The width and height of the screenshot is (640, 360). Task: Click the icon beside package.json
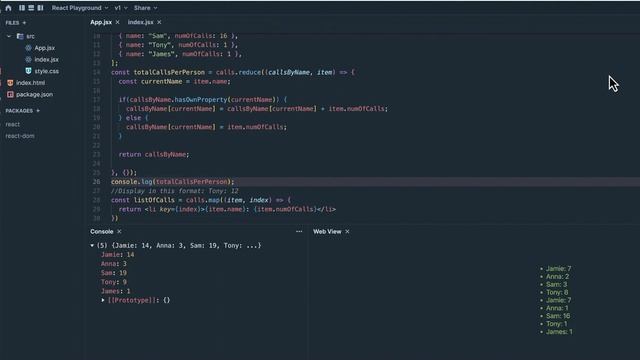click(10, 94)
